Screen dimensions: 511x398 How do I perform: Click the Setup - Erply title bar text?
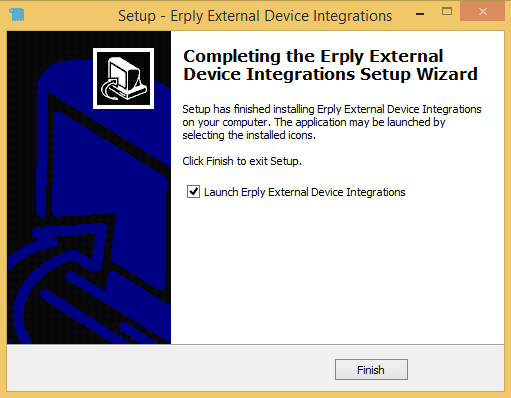point(255,16)
